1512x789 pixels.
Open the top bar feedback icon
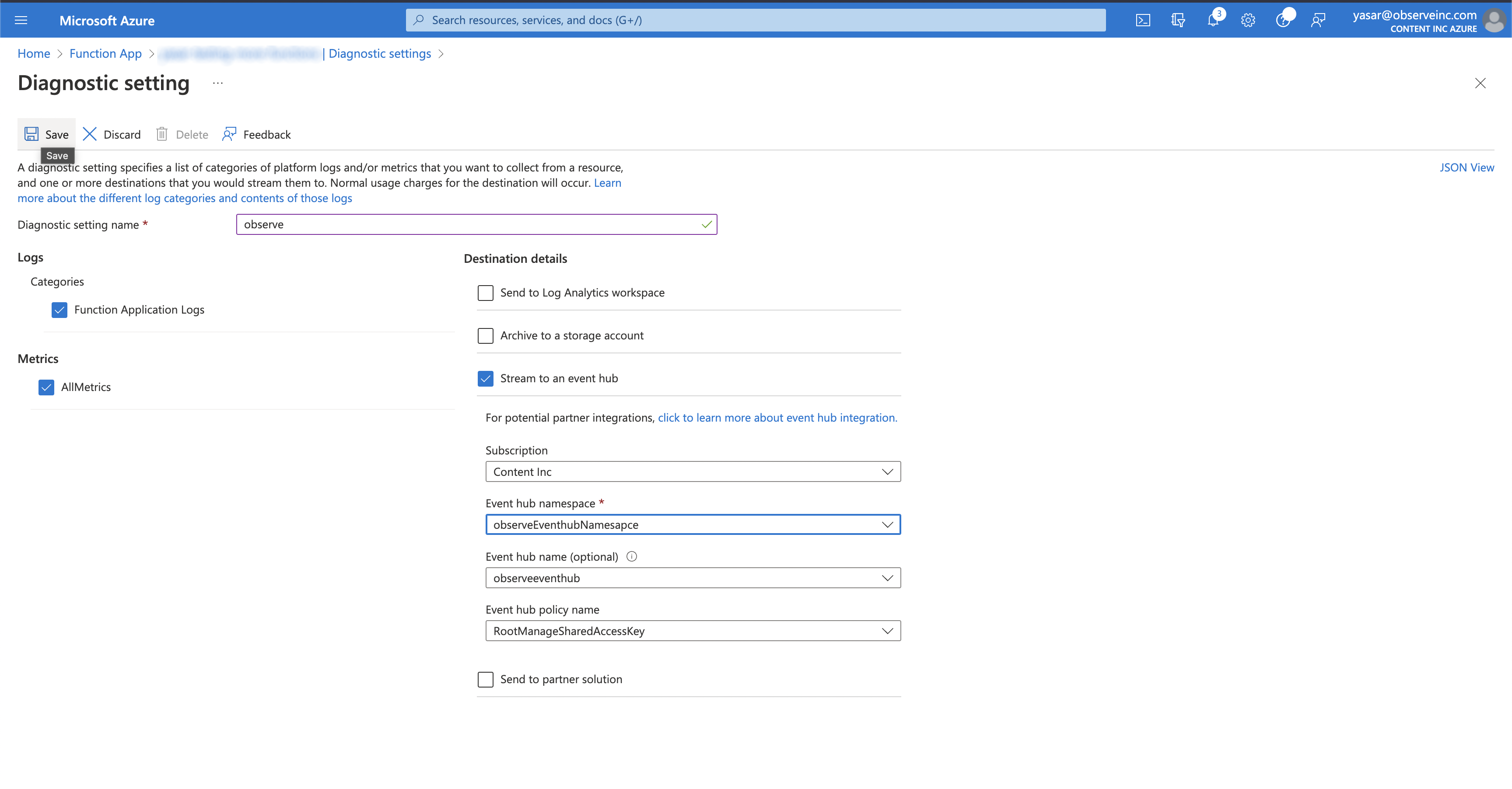pyautogui.click(x=1318, y=21)
